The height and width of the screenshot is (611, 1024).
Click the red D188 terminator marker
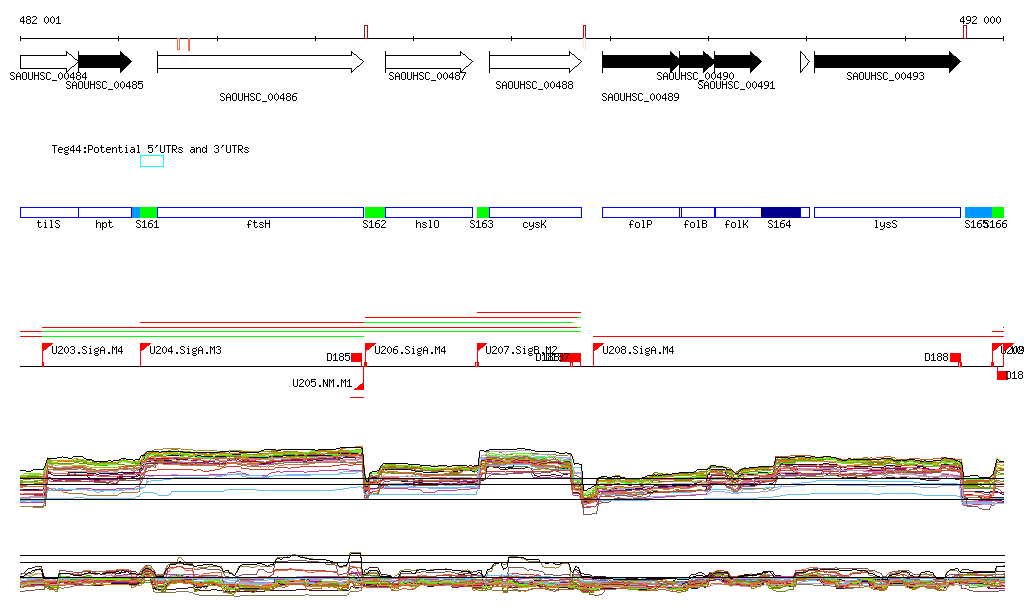(x=955, y=357)
